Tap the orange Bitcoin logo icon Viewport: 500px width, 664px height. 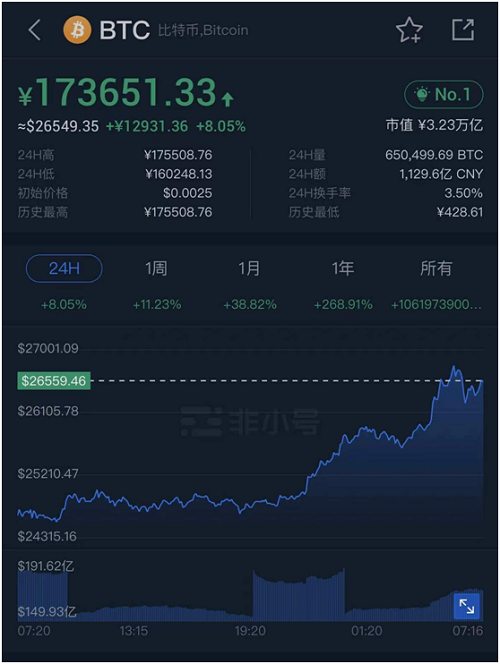[77, 30]
